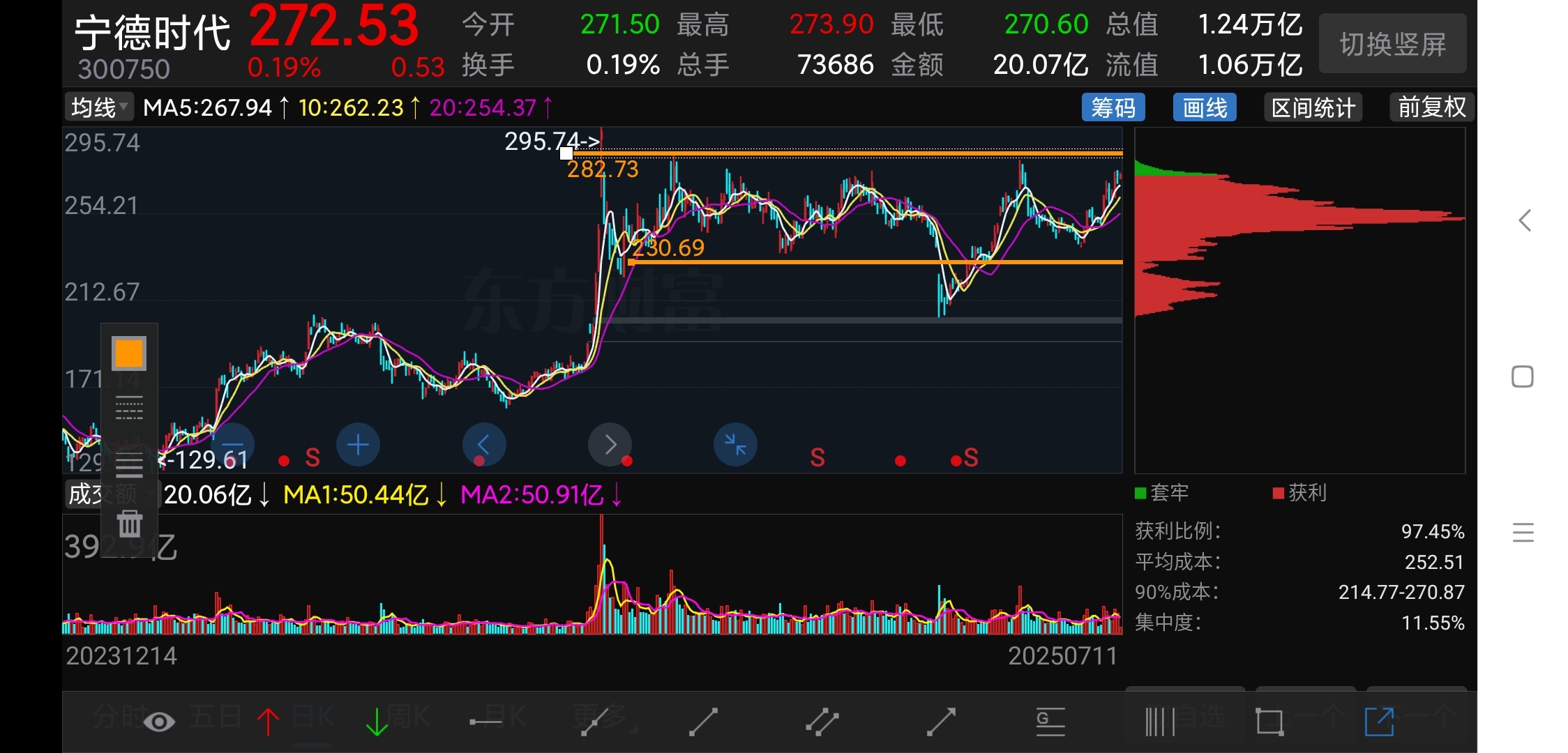
Task: Select the rectangle drawing tool
Action: click(x=1269, y=722)
